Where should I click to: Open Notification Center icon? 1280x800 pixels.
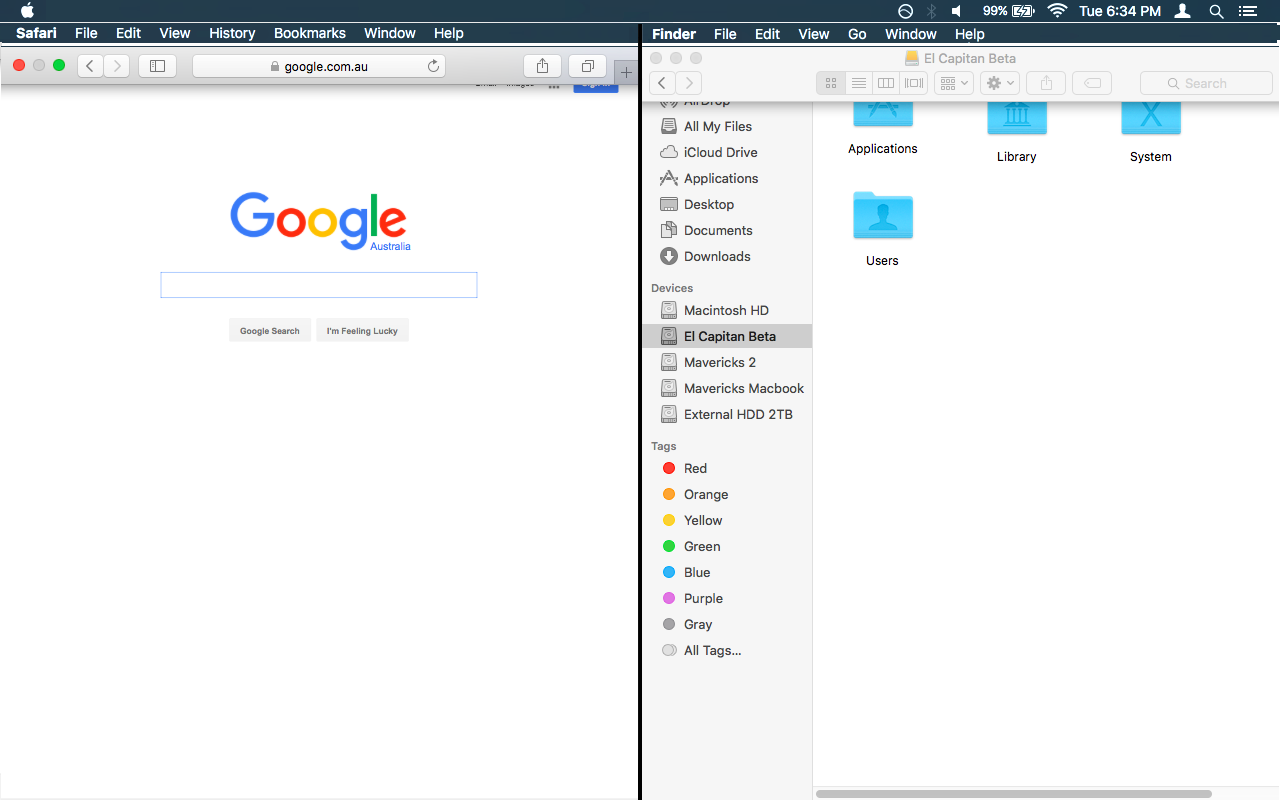pos(1247,11)
